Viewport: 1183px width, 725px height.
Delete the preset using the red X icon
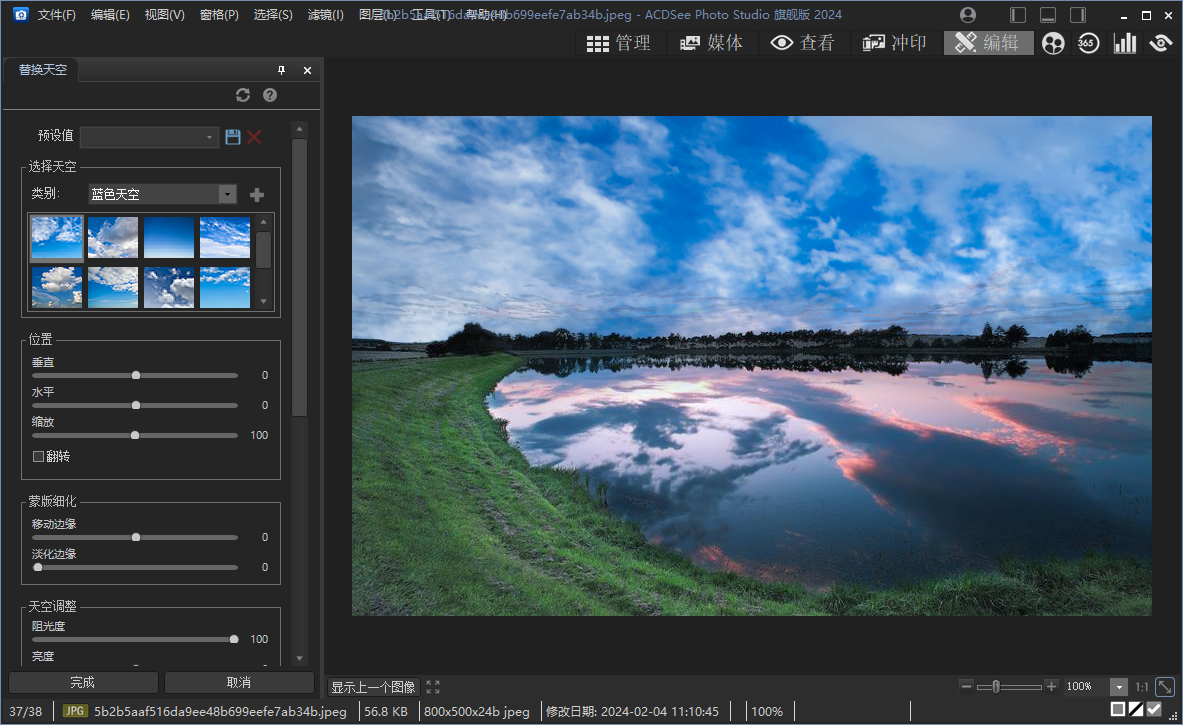click(254, 137)
